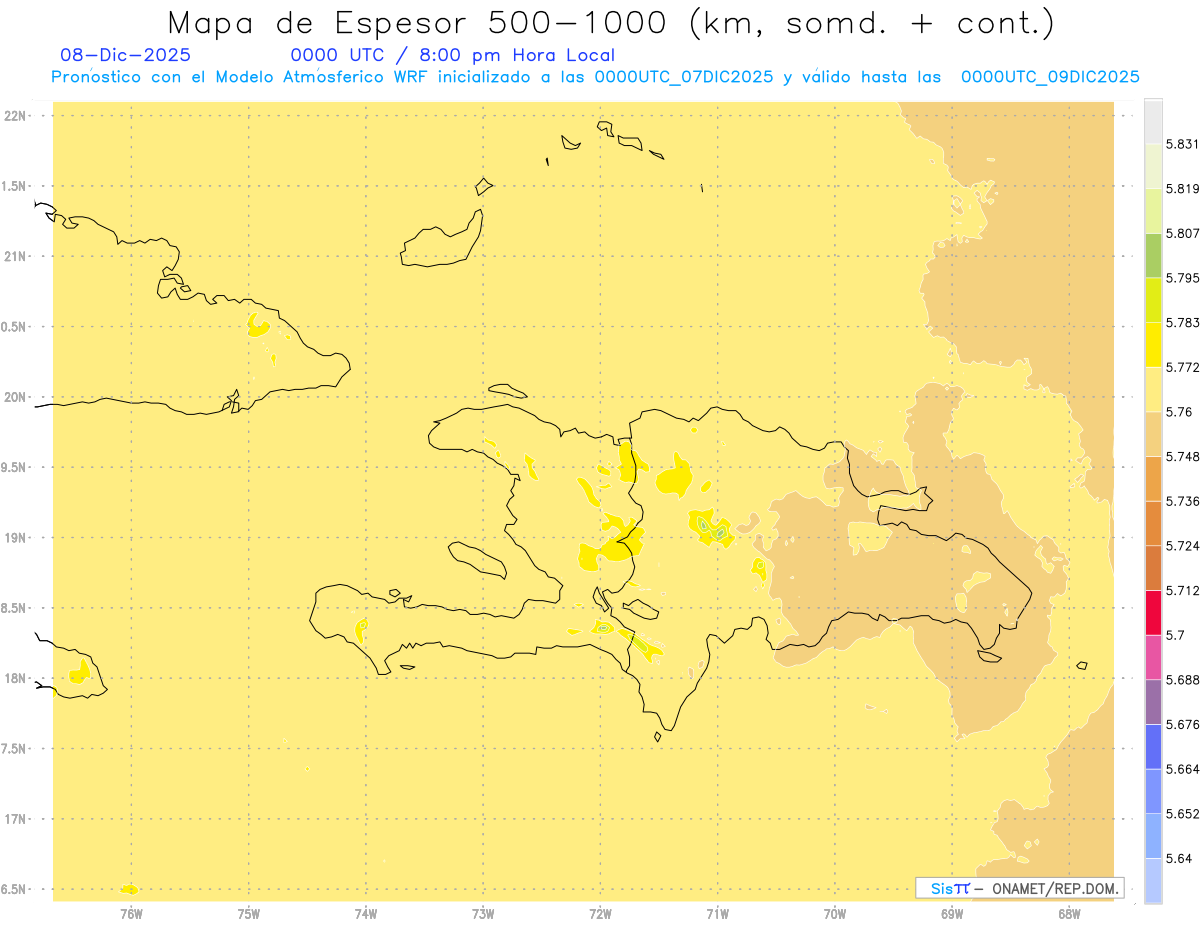
Task: Click the 68W longitude axis label
Action: [1069, 913]
